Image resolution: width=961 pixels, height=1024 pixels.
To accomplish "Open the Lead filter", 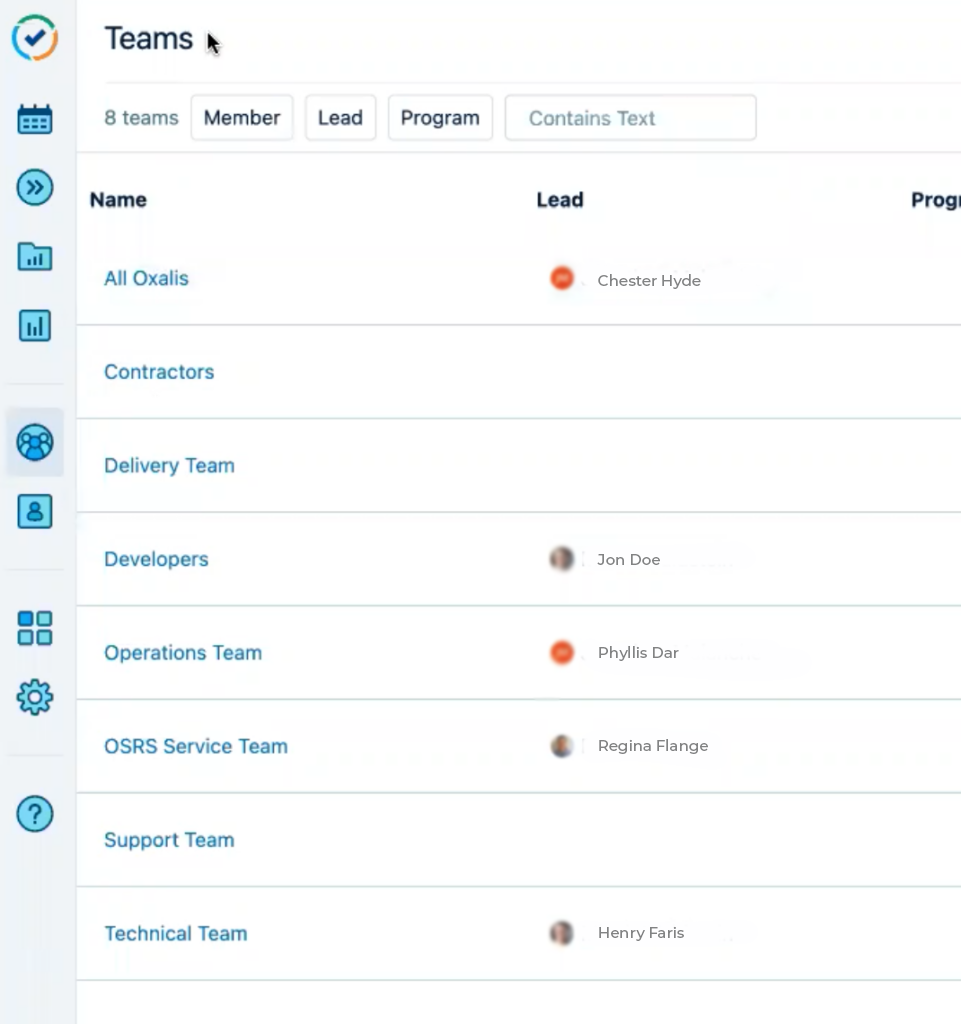I will [340, 118].
